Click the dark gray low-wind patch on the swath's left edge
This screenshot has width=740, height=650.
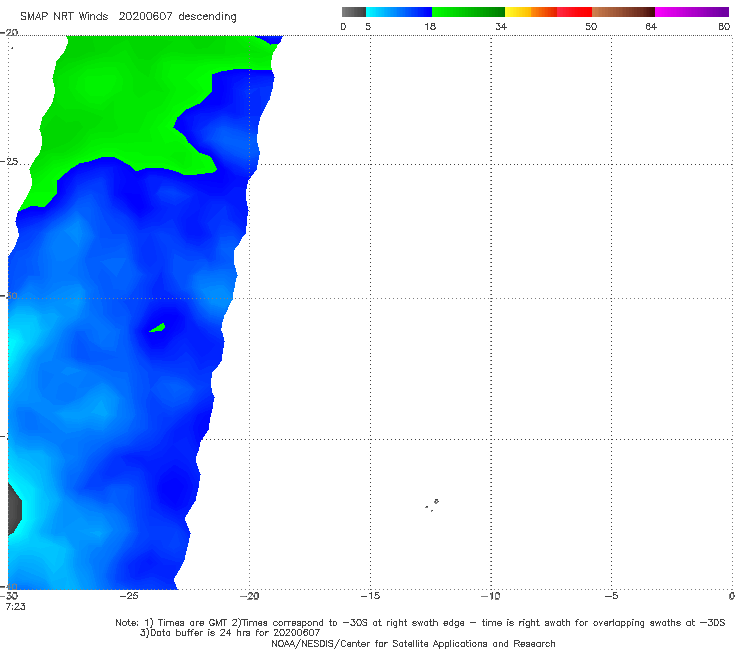click(15, 509)
